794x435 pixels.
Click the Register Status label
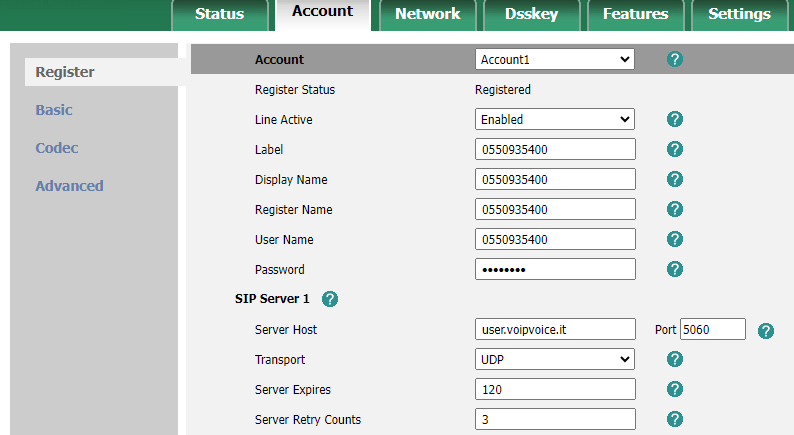(x=295, y=90)
